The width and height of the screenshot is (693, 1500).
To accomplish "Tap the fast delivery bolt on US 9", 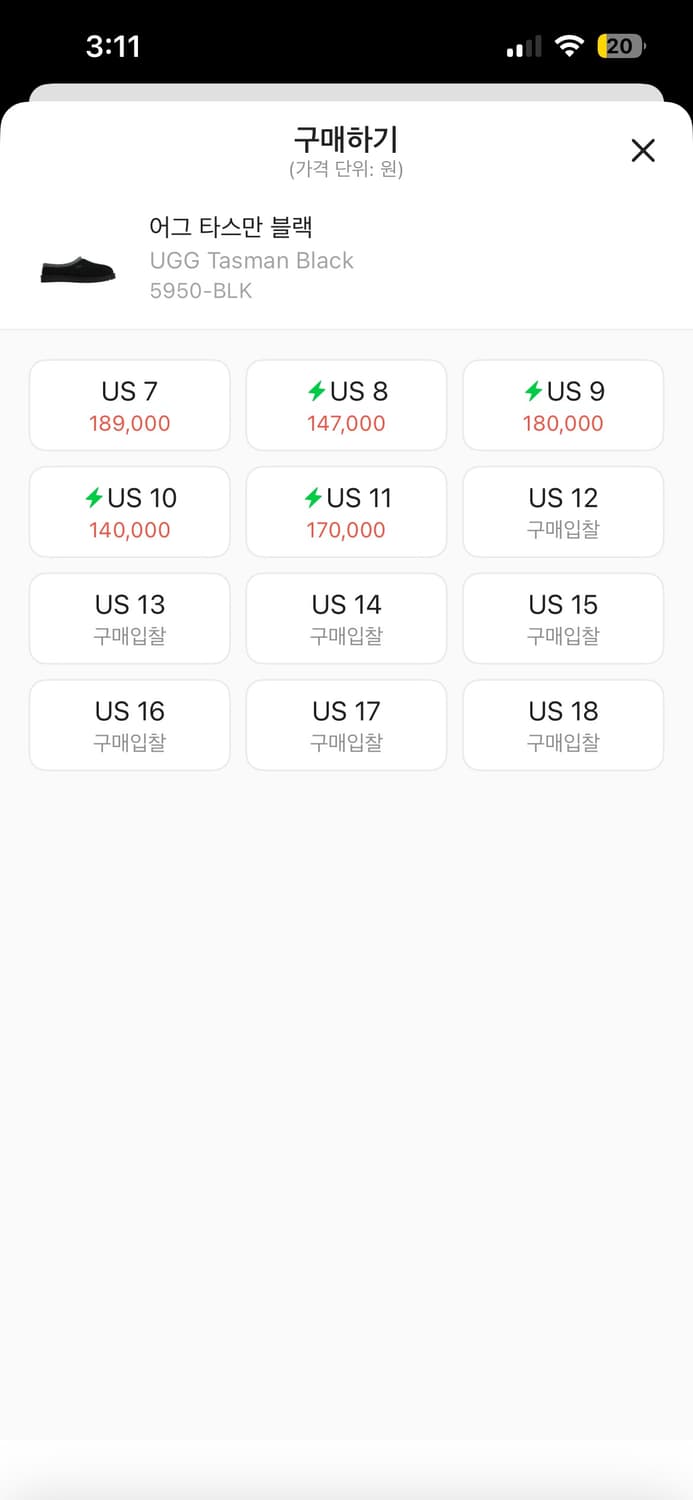I will point(534,391).
